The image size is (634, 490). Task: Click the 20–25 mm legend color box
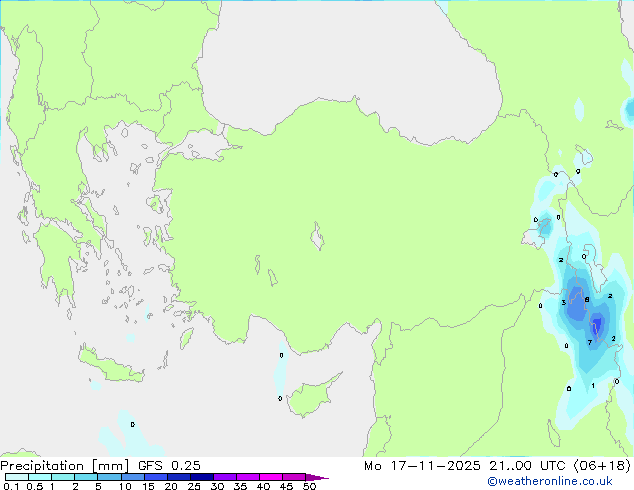tap(178, 477)
